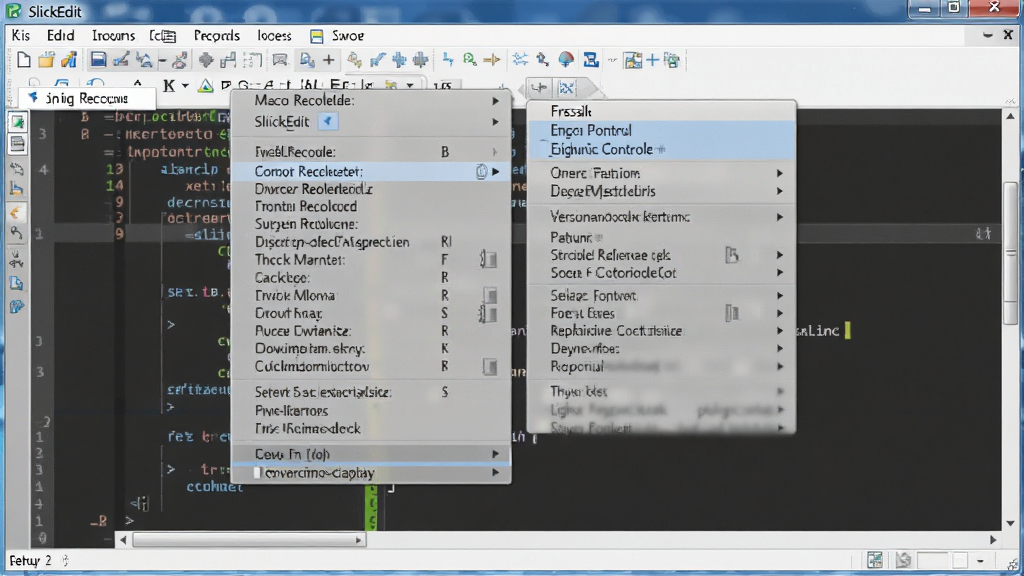Screen dimensions: 1024x576
Task: Click the green grid icon in the status bar
Action: coord(875,560)
